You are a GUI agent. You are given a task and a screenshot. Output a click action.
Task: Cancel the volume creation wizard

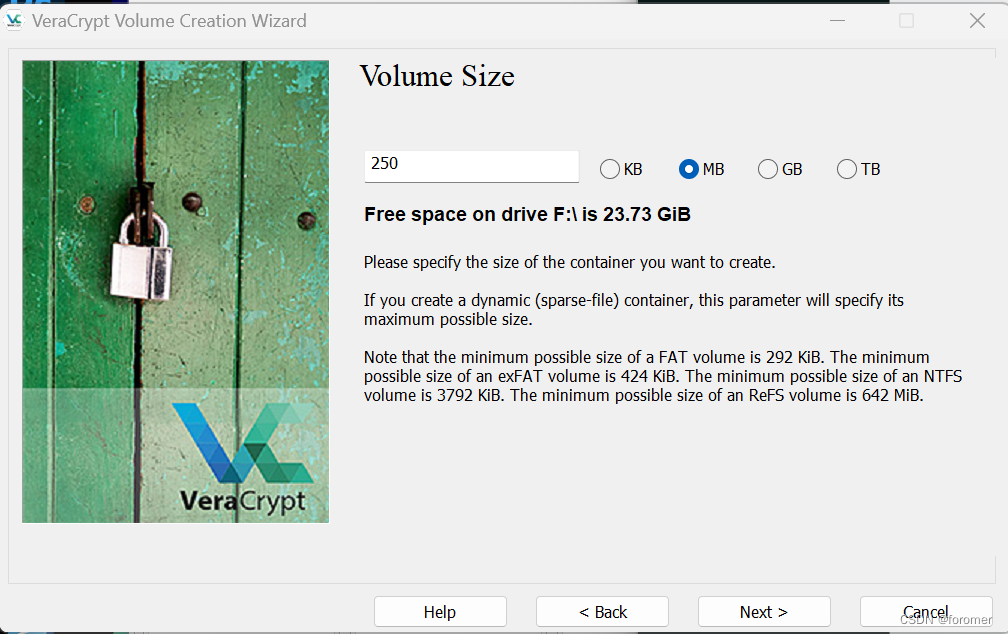pos(926,611)
